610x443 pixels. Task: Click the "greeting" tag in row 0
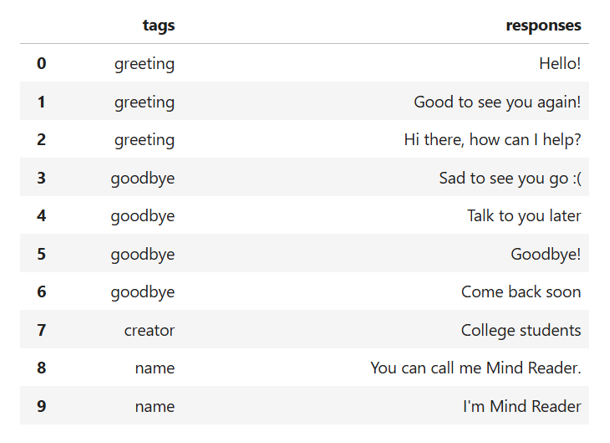(x=144, y=64)
